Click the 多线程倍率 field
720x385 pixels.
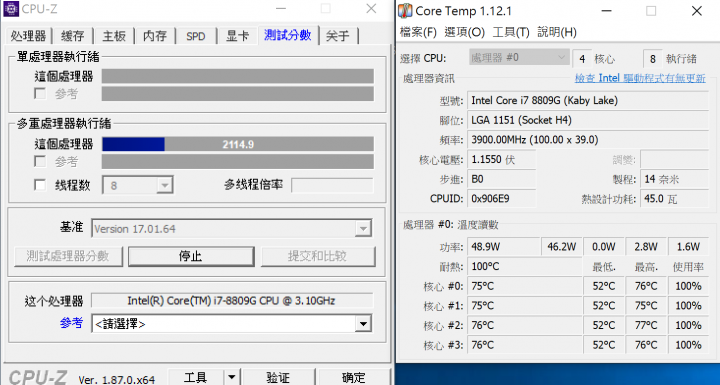[x=332, y=185]
